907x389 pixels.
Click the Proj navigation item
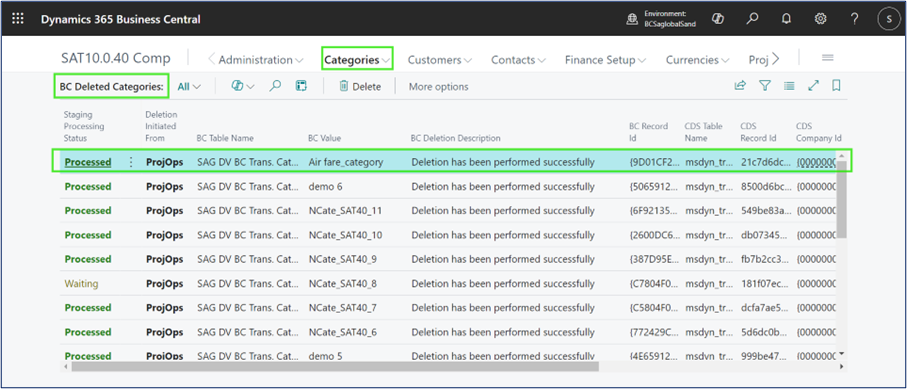758,60
